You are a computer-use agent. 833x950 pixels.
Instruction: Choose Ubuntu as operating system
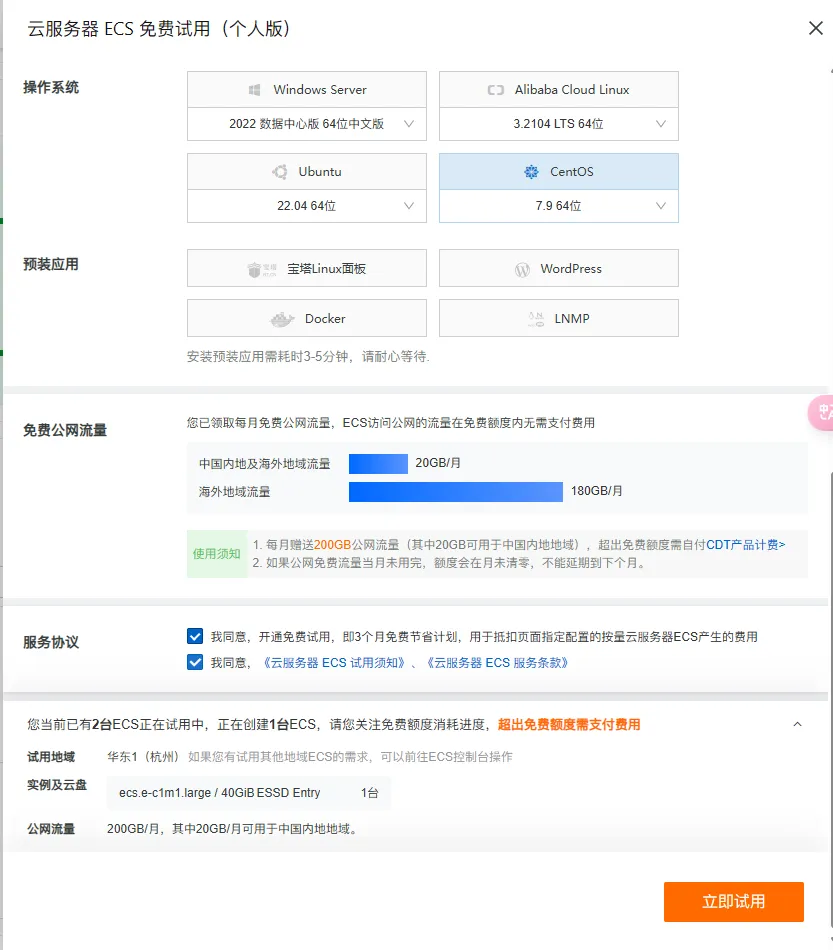click(307, 171)
